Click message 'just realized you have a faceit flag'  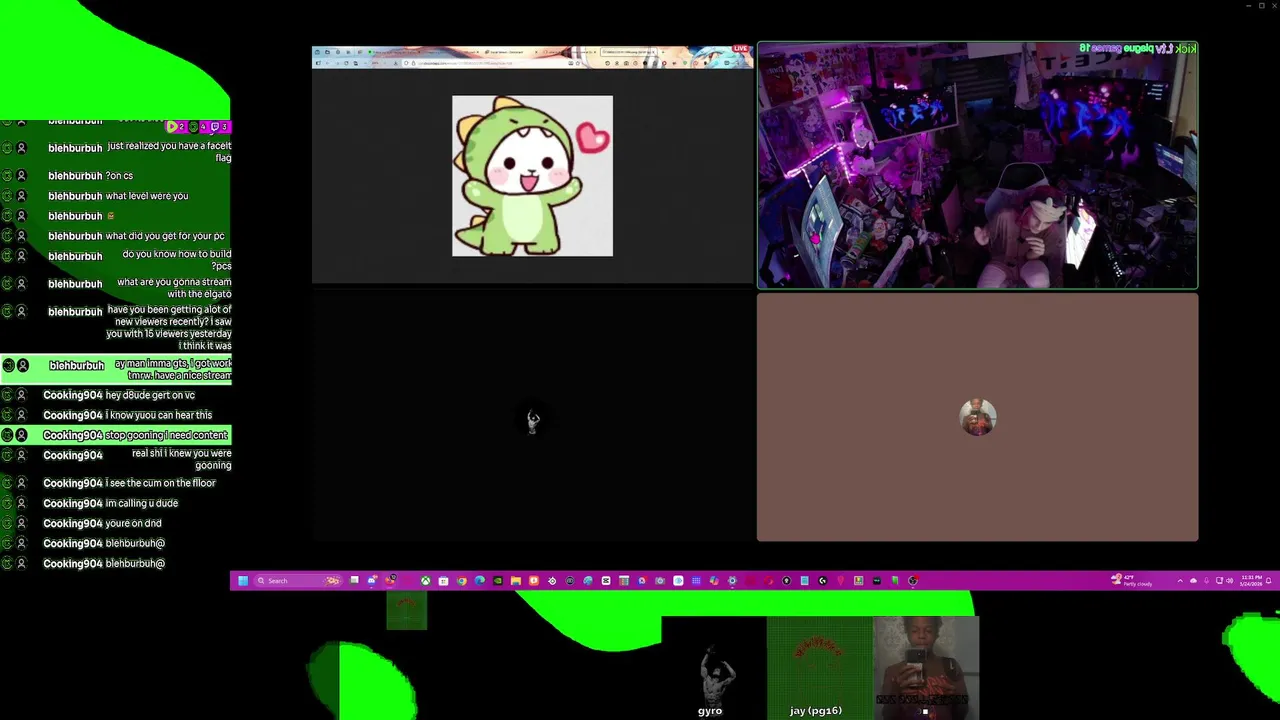pyautogui.click(x=169, y=152)
